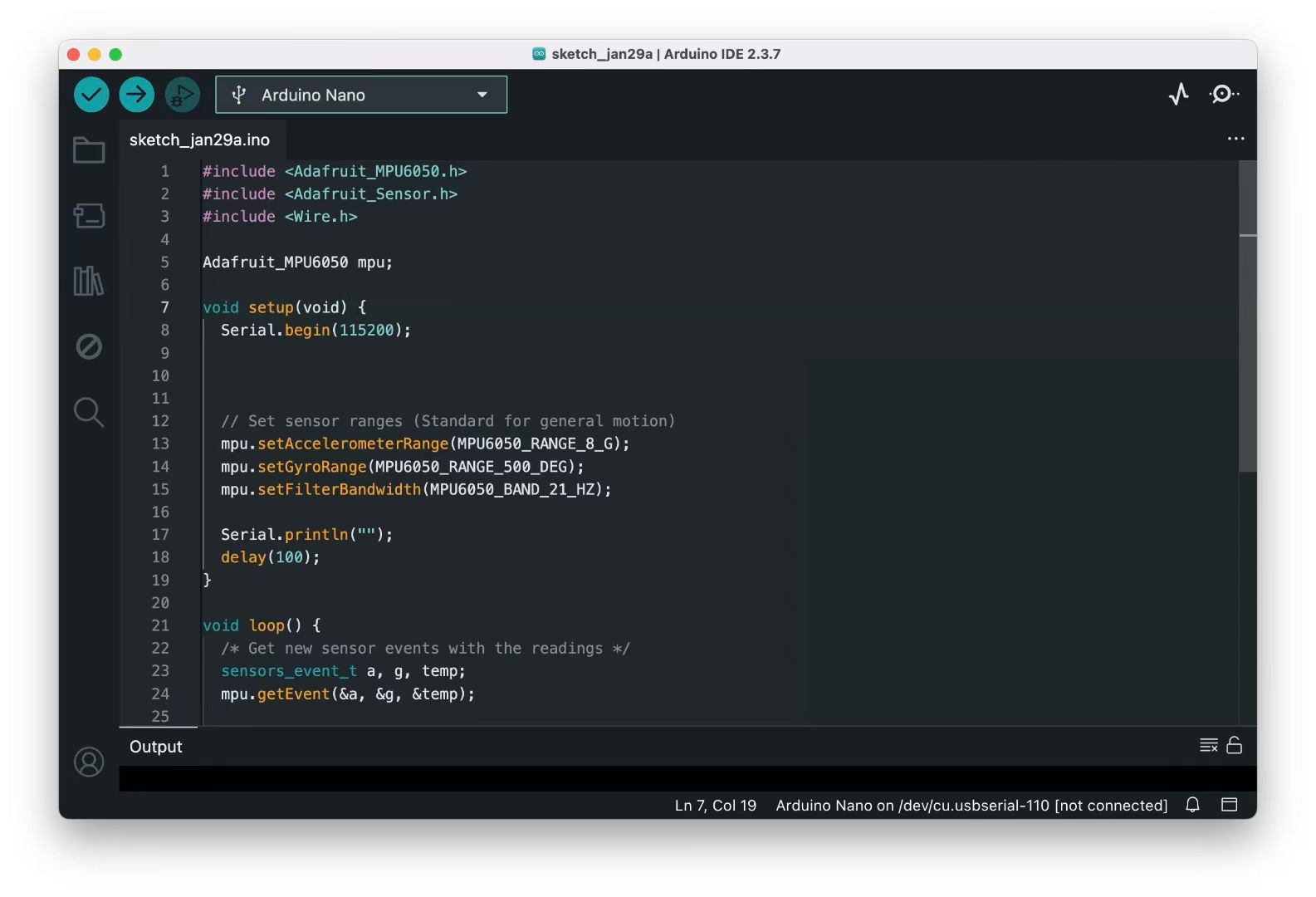Open the Search sidebar panel
This screenshot has width=1316, height=897.
(x=89, y=412)
